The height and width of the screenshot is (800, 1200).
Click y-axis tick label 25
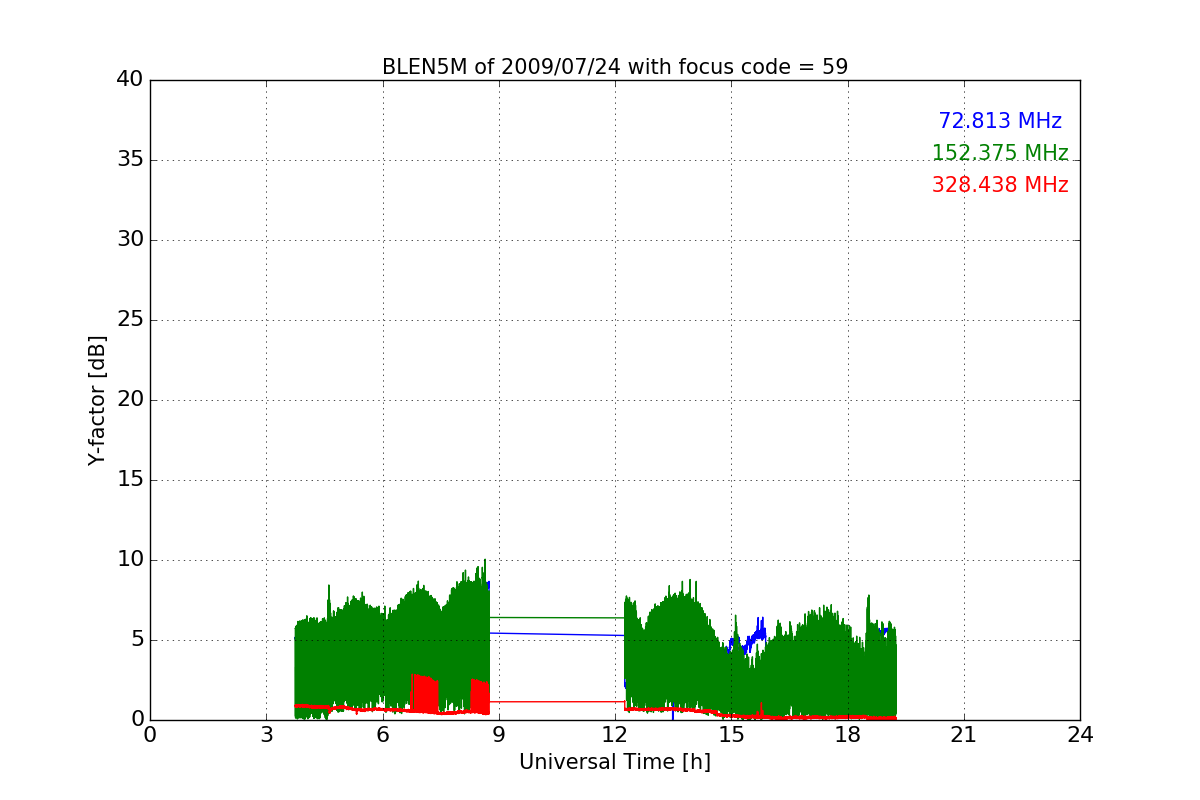click(130, 320)
